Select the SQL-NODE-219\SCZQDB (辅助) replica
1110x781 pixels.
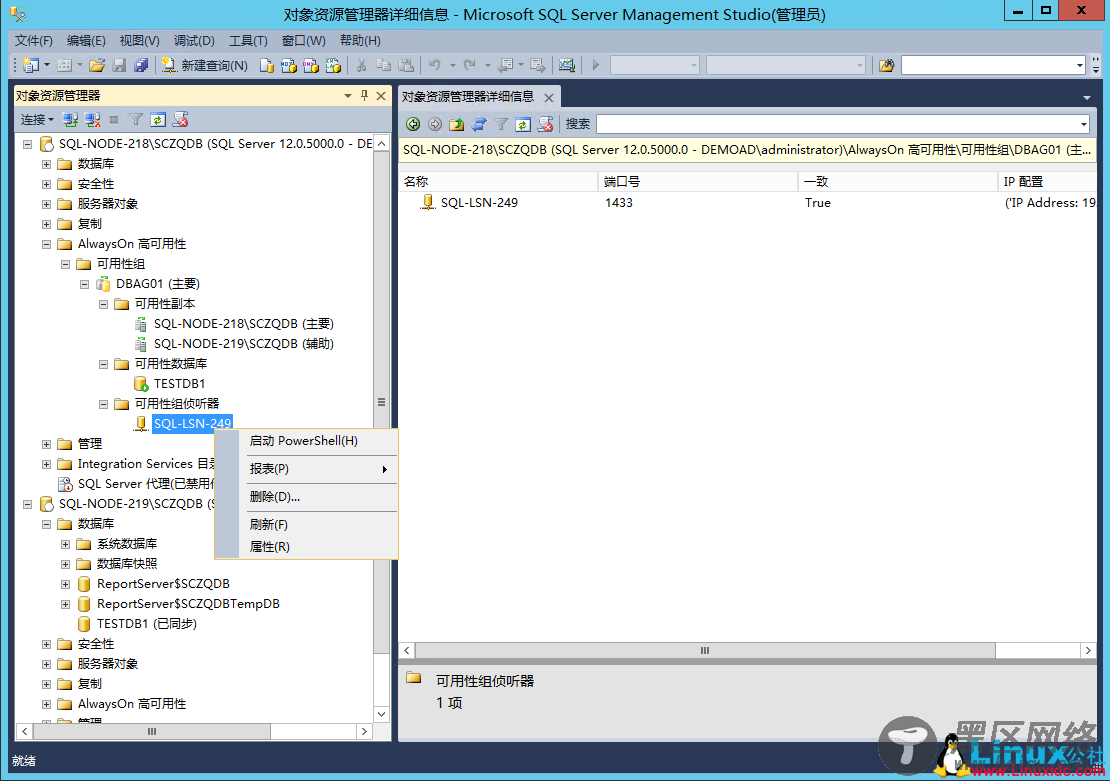coord(244,343)
